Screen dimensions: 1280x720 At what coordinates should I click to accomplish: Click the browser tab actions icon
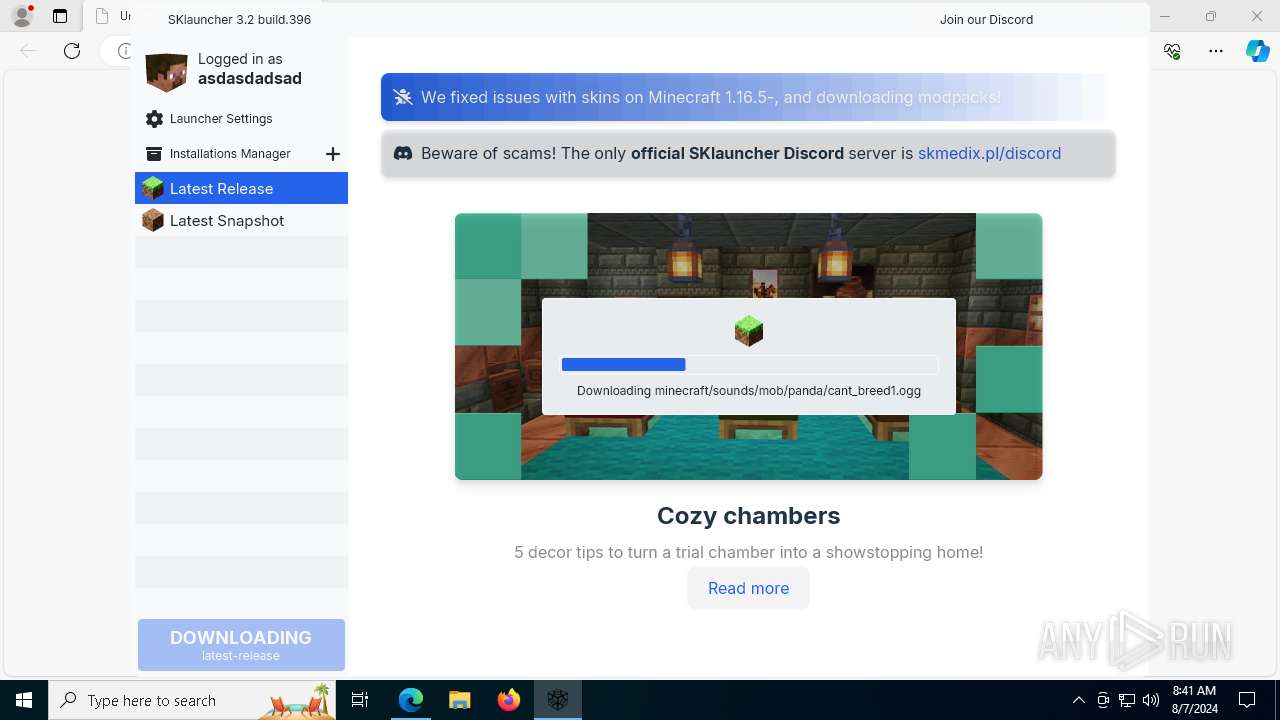pos(60,16)
